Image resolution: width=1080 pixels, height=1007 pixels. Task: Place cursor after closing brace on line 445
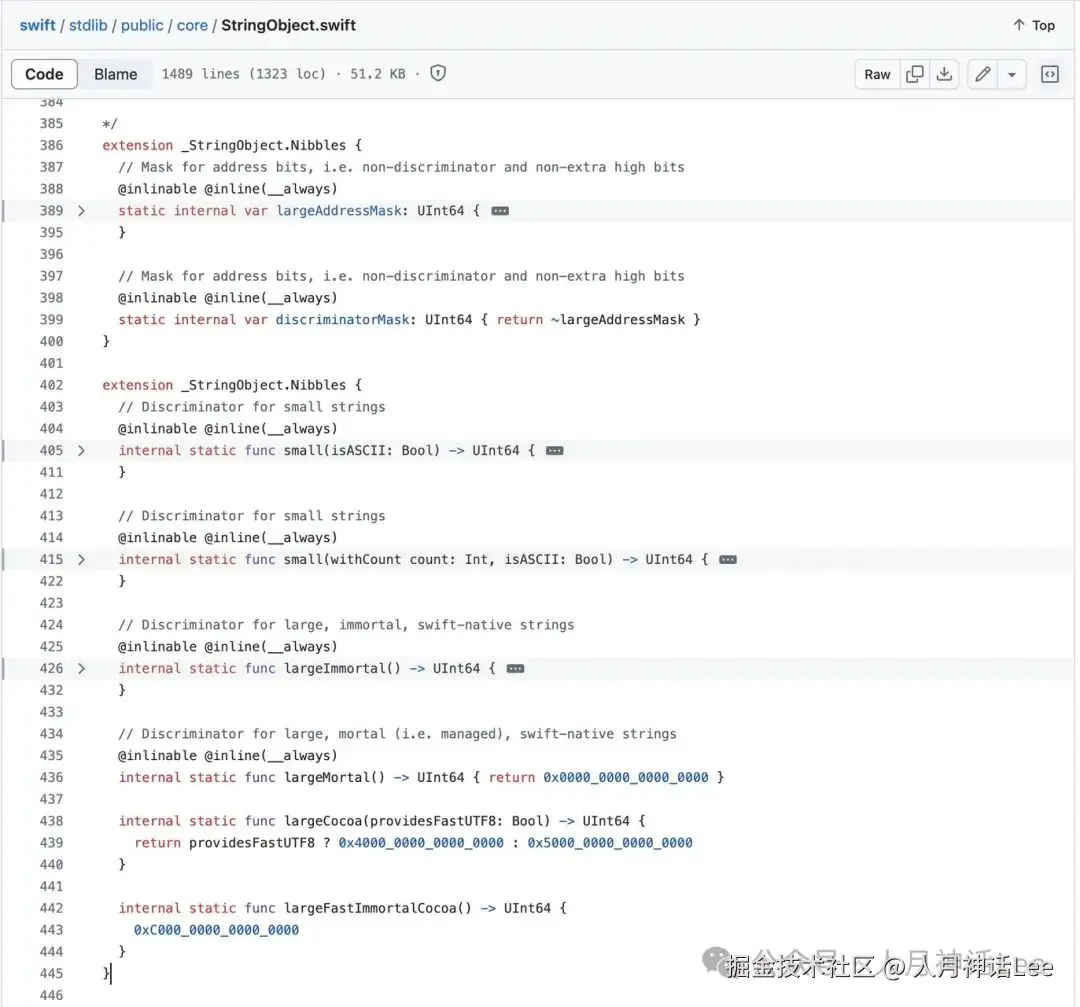tap(111, 973)
